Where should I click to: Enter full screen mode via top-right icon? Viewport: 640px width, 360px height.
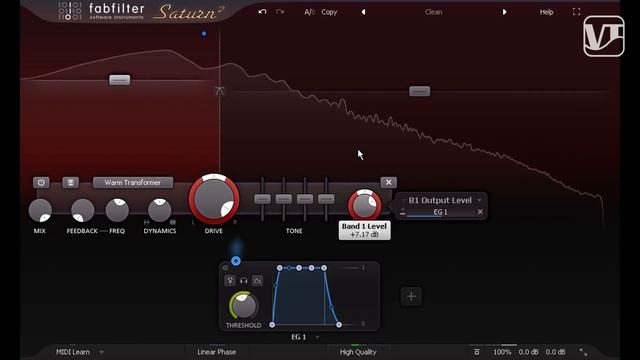(x=576, y=12)
